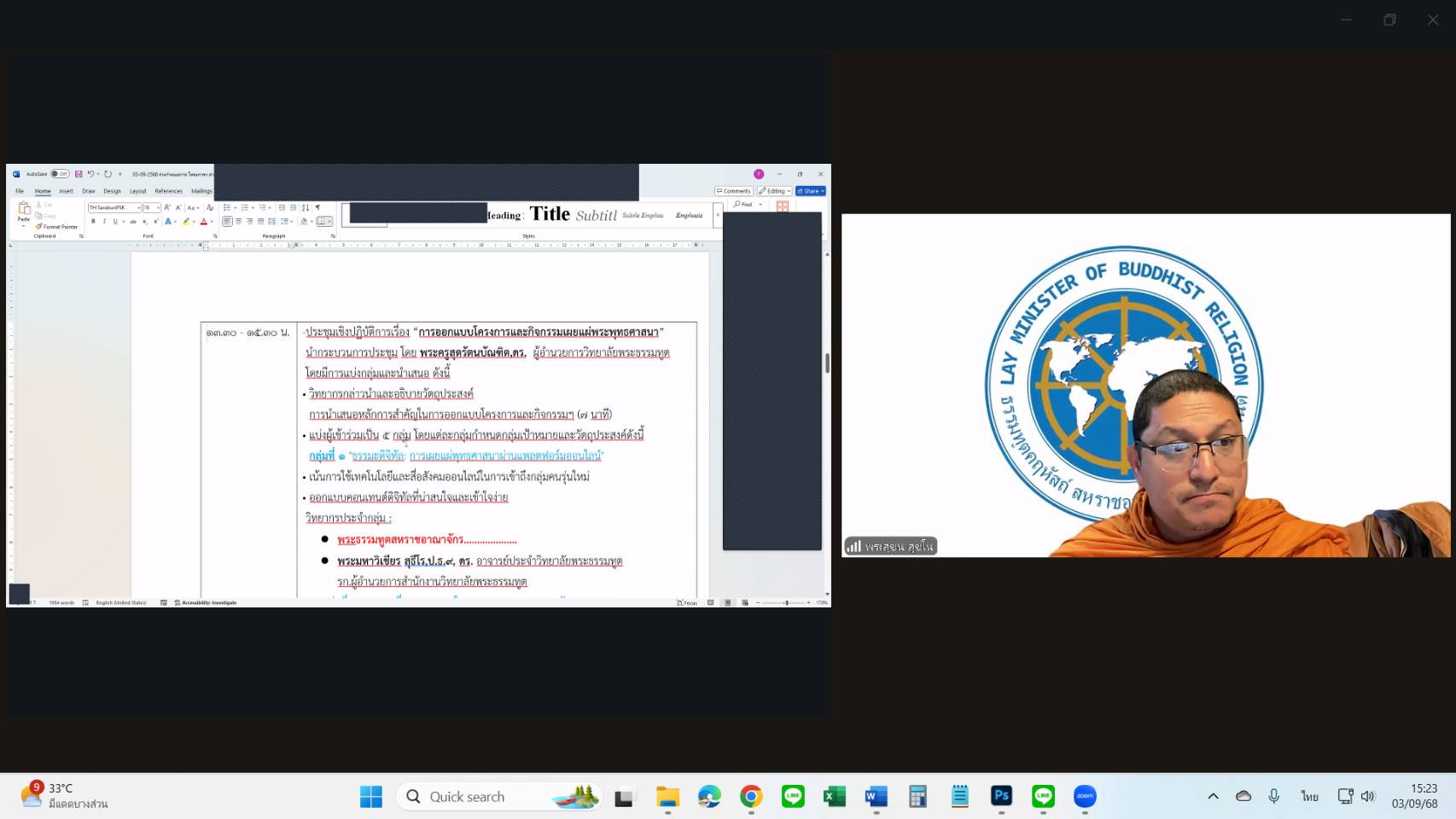Screen dimensions: 1456x819
Task: Apply the red font color
Action: point(204,222)
